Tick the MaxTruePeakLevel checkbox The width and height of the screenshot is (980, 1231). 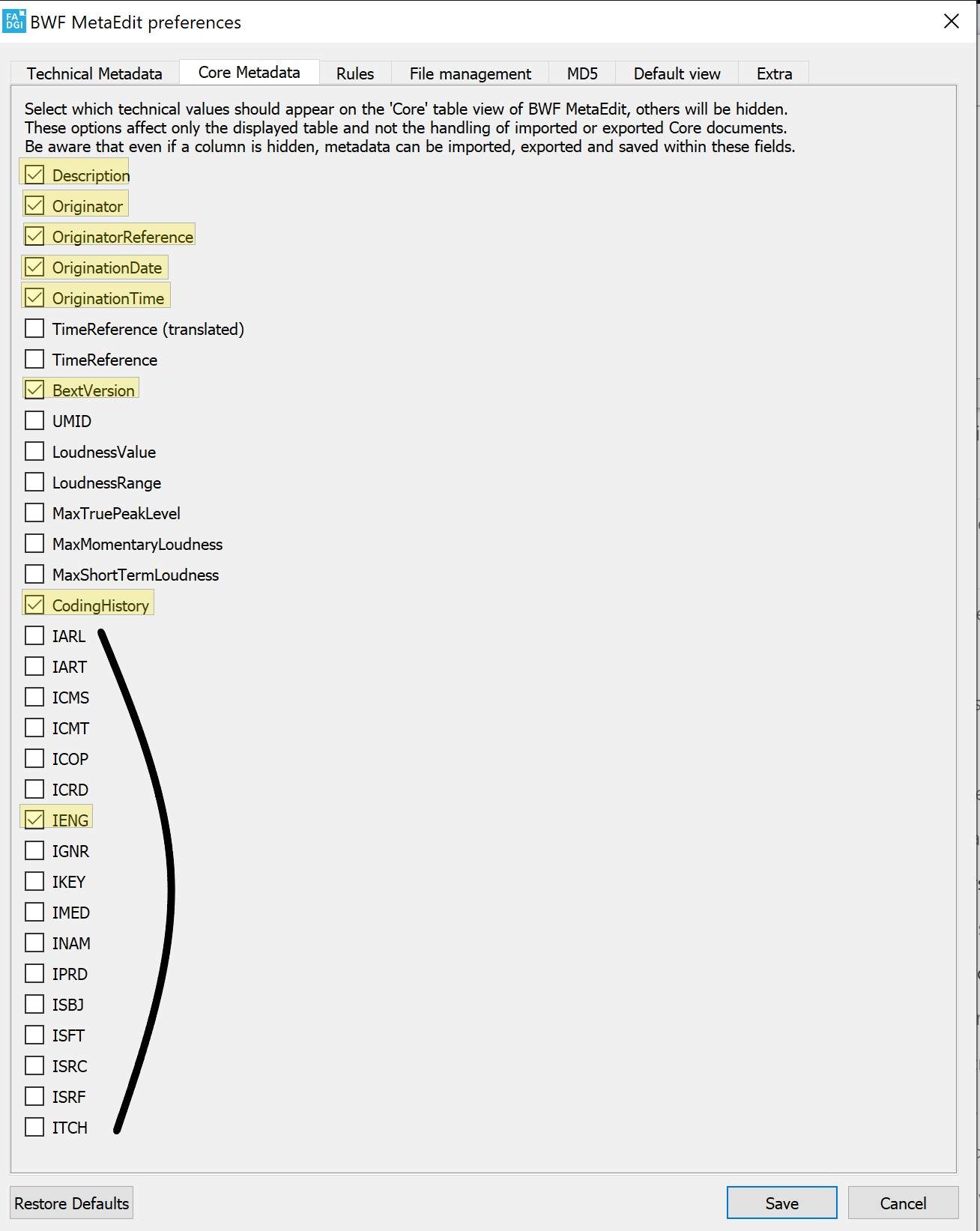pyautogui.click(x=34, y=512)
